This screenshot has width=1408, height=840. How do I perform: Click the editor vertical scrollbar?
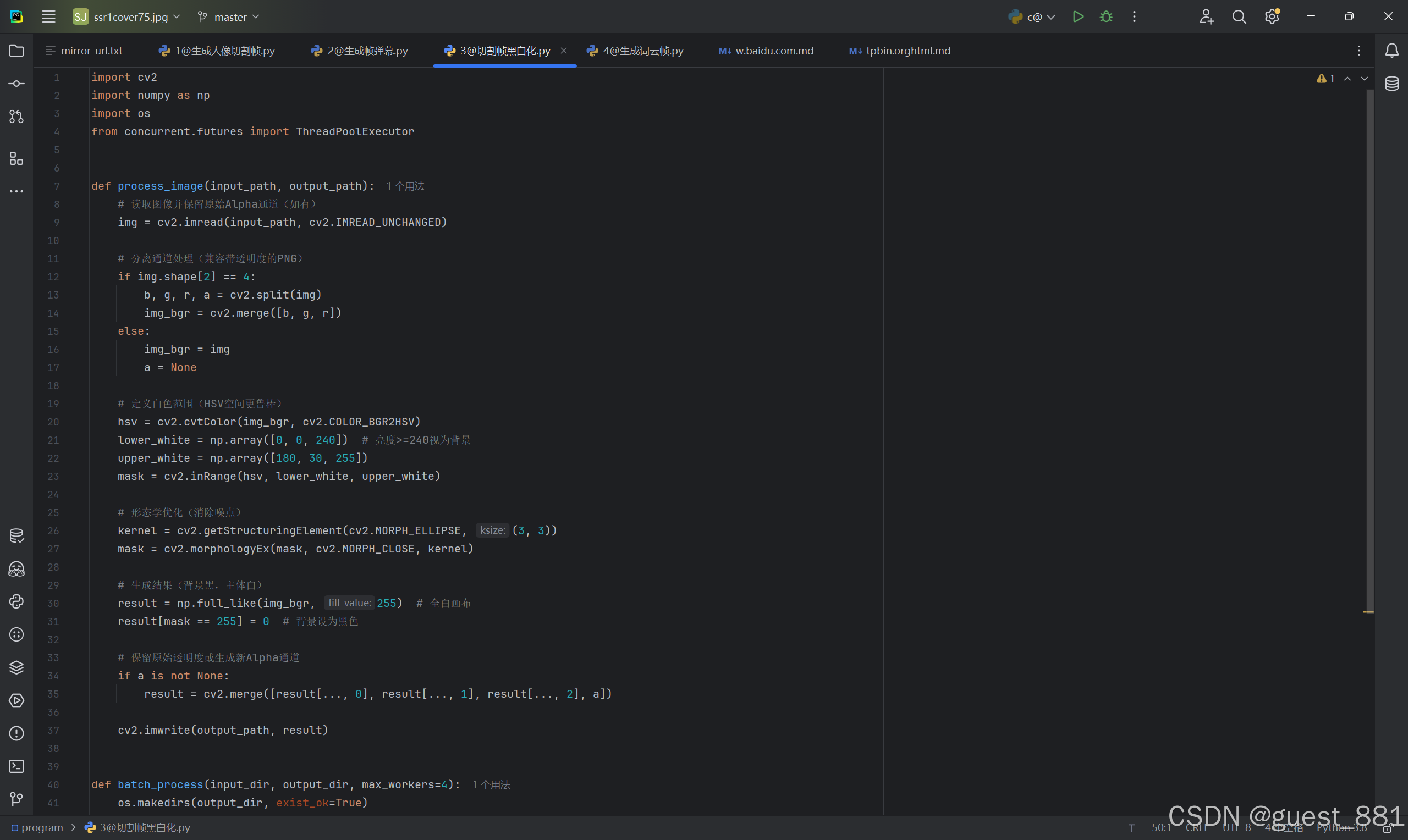click(x=1369, y=340)
